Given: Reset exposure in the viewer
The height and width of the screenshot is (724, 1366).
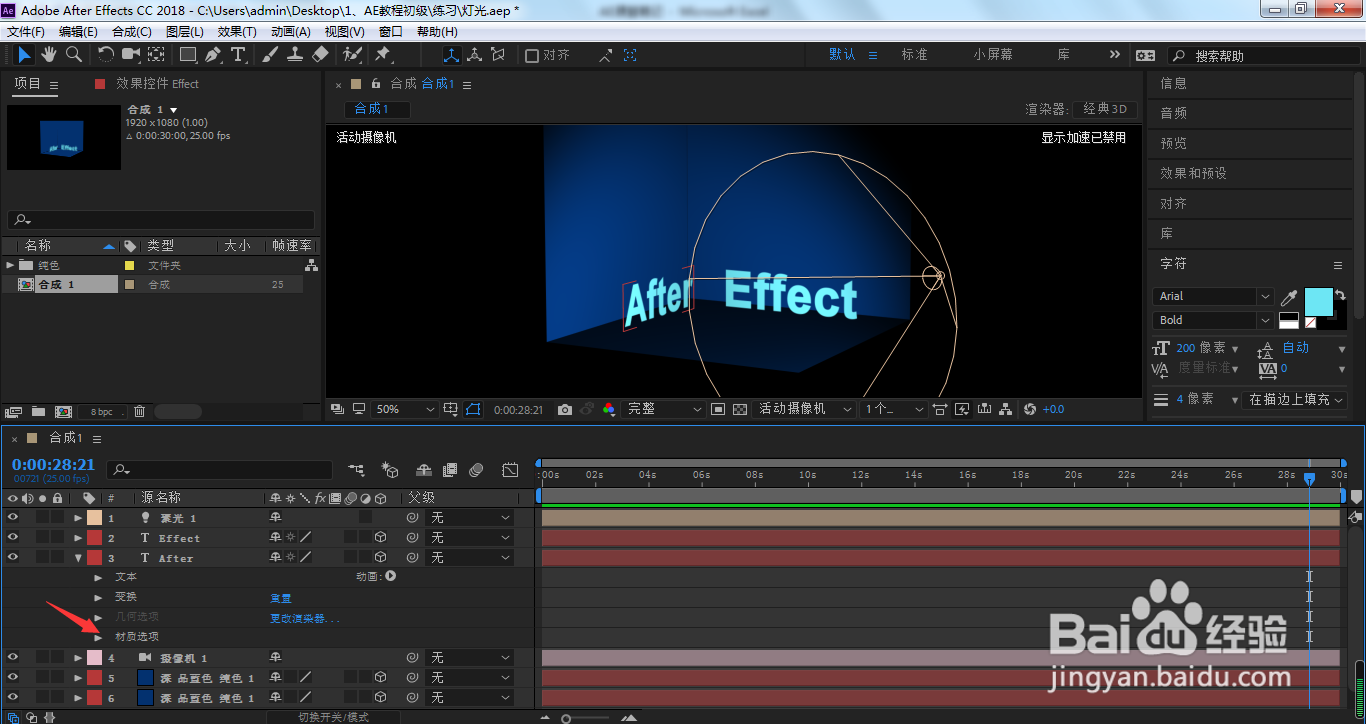Looking at the screenshot, I should (1030, 409).
